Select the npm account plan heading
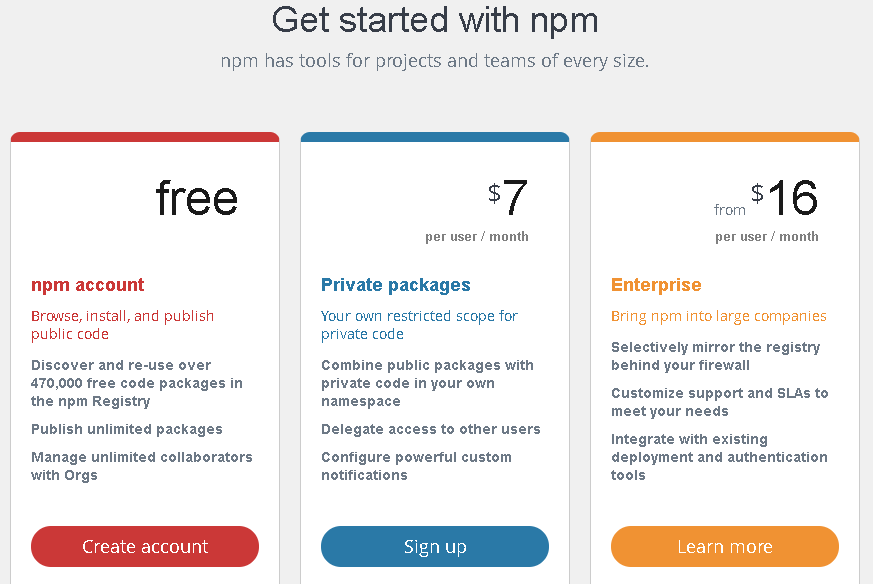Viewport: 873px width, 584px height. pyautogui.click(x=87, y=284)
